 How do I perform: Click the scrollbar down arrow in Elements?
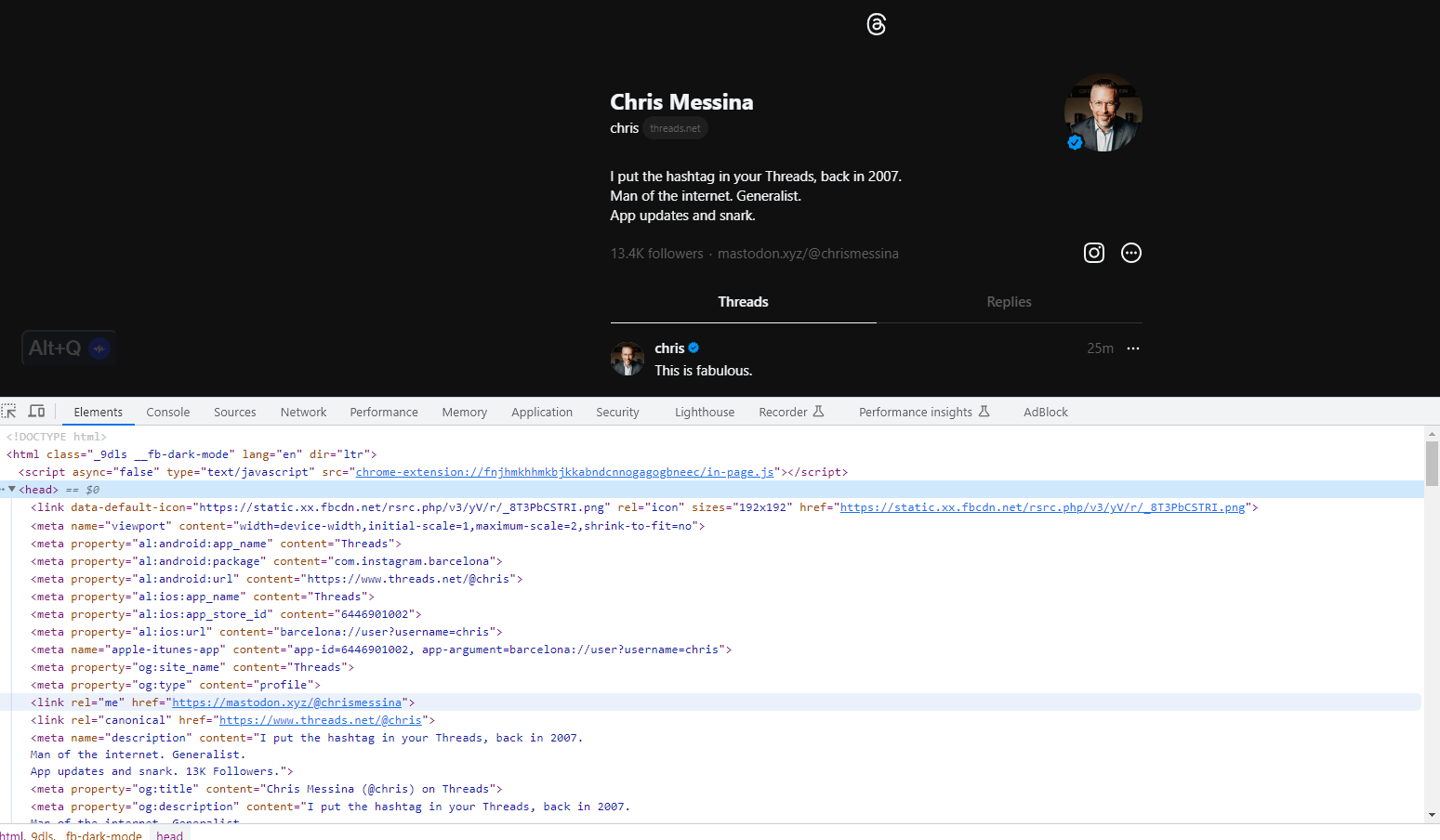click(1432, 815)
